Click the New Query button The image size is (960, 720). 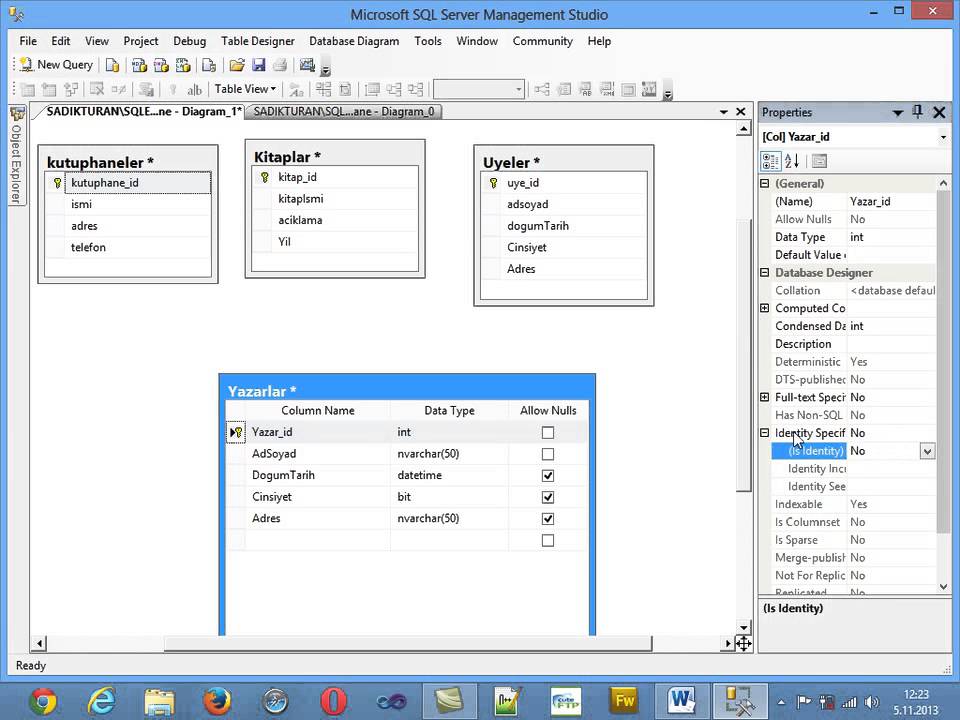(x=56, y=65)
